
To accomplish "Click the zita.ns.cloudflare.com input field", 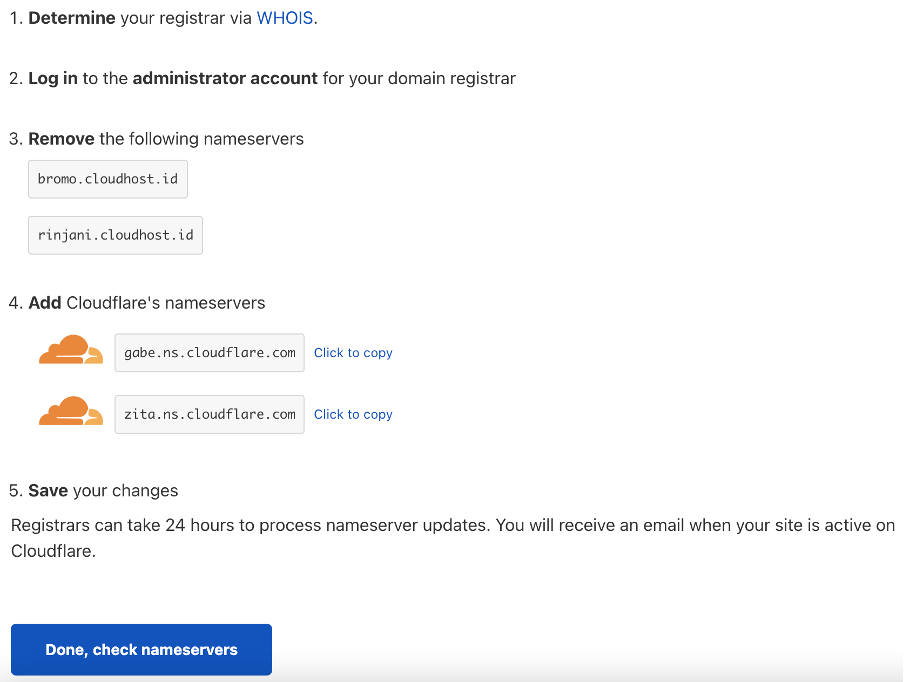I will (x=208, y=414).
